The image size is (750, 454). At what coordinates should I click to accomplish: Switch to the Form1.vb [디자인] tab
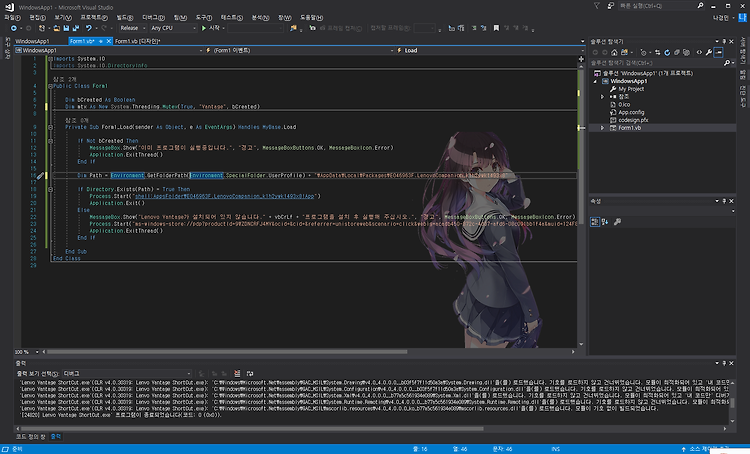pyautogui.click(x=137, y=42)
